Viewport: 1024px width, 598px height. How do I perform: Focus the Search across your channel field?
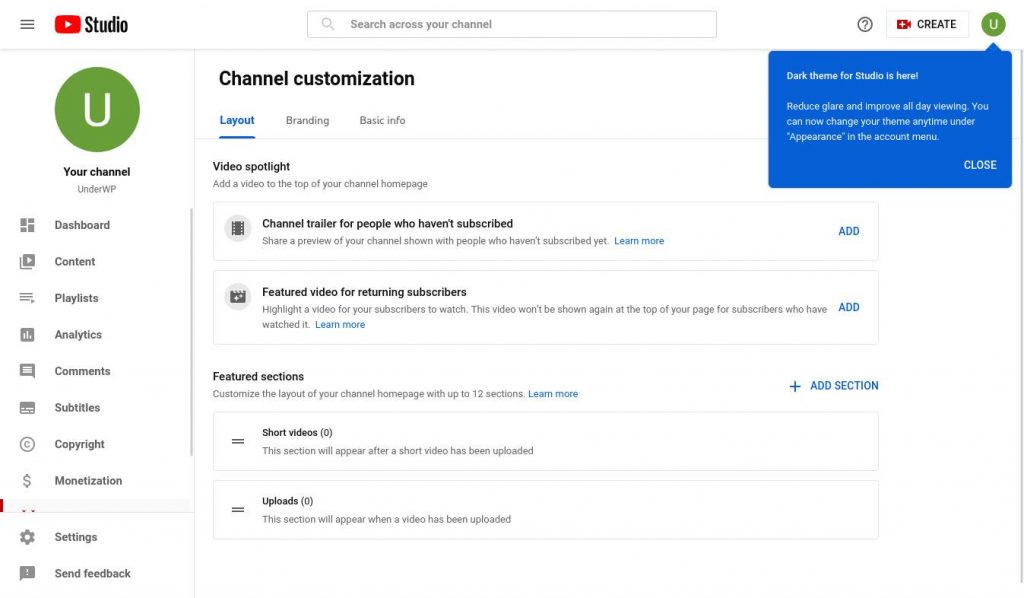(512, 24)
